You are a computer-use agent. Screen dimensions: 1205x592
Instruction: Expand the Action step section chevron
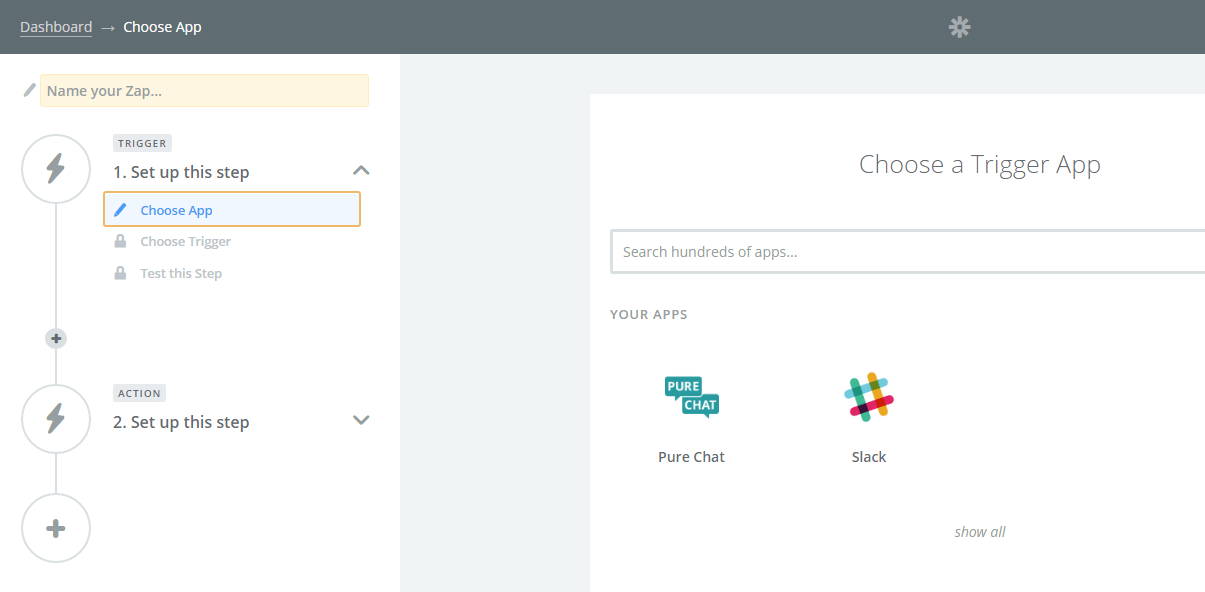[x=361, y=420]
